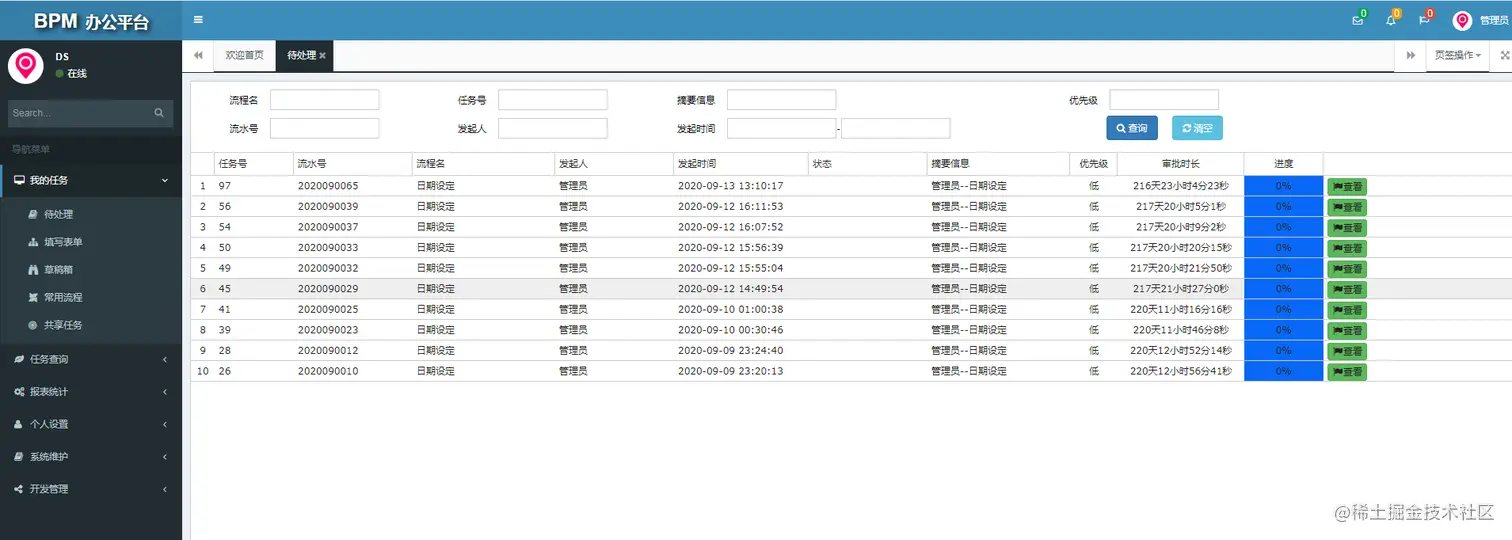Open 共享任务 in the sidebar
Image resolution: width=1512 pixels, height=540 pixels.
click(x=63, y=325)
